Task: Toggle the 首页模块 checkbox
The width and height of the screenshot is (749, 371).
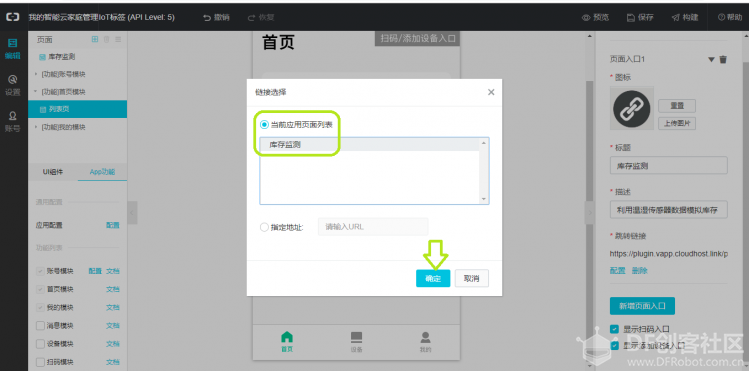Action: pyautogui.click(x=41, y=289)
